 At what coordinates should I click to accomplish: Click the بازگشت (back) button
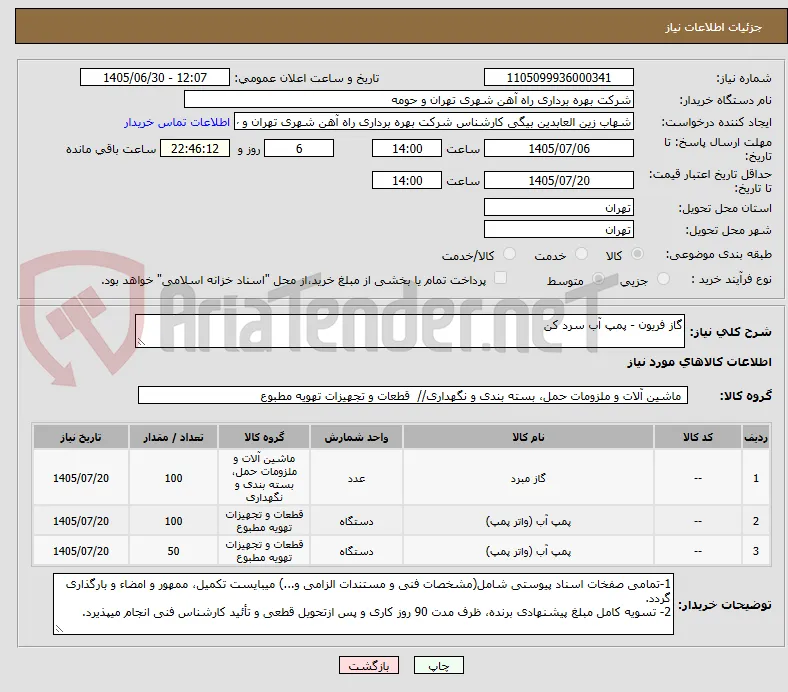pyautogui.click(x=369, y=665)
